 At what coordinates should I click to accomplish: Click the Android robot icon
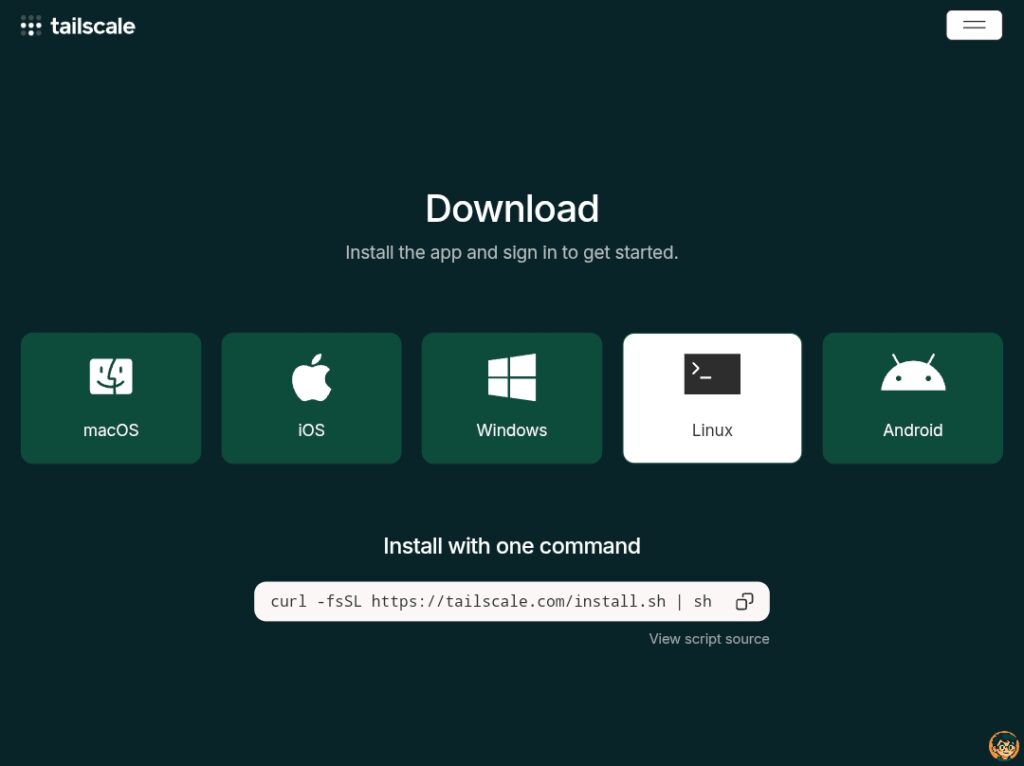(x=912, y=373)
